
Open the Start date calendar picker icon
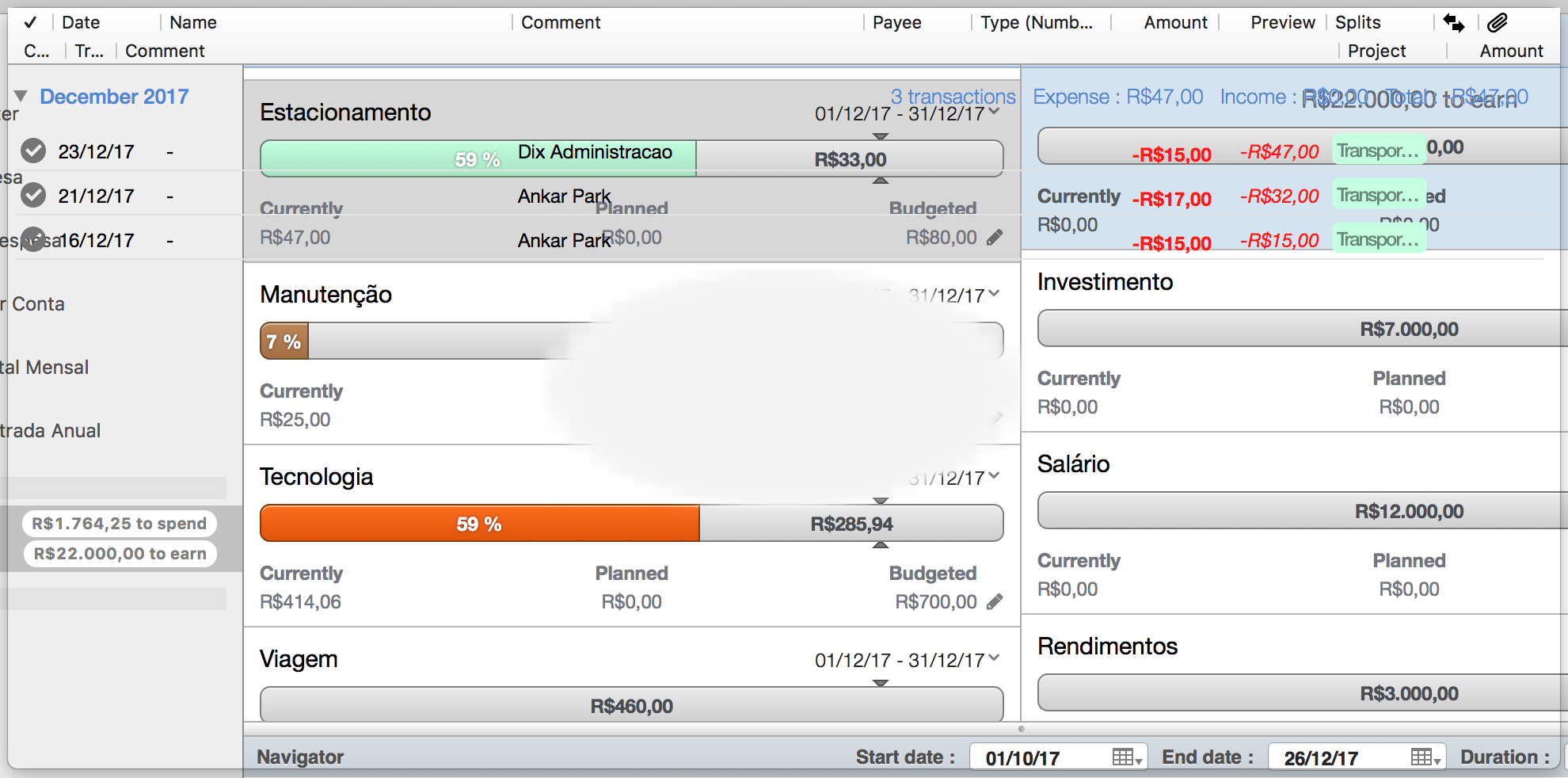1126,757
